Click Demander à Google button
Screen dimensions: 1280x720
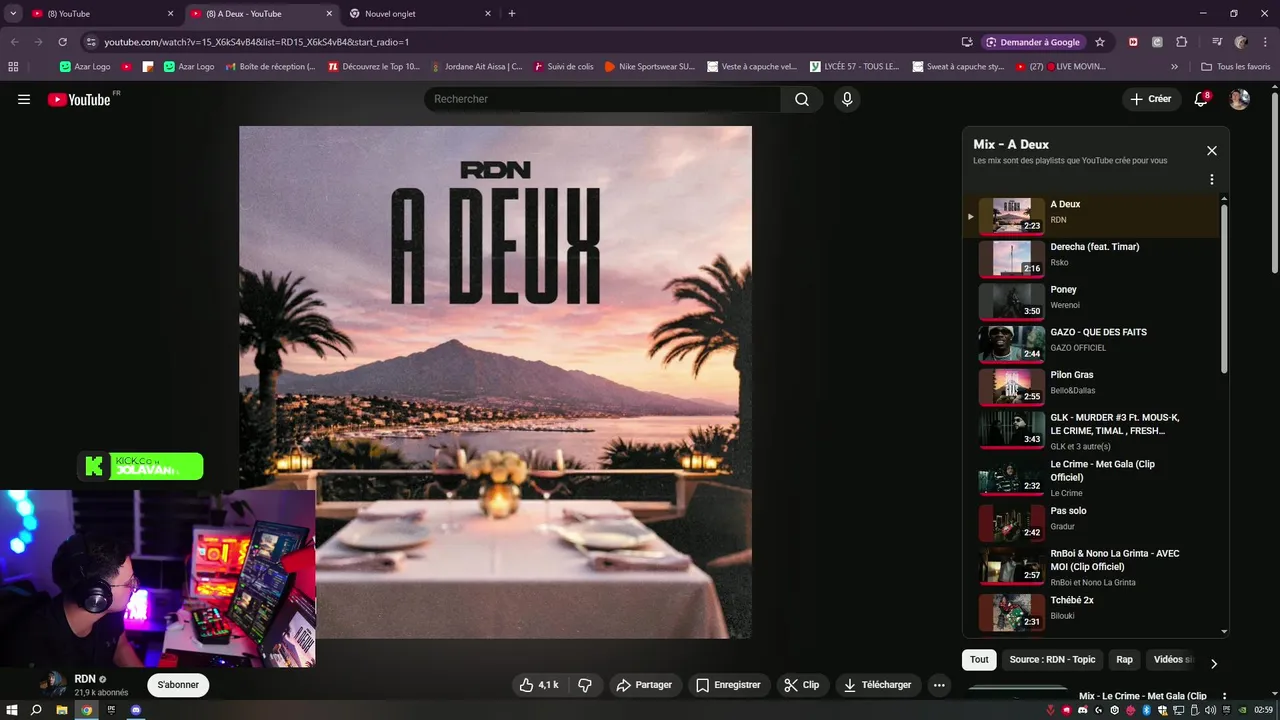click(1033, 42)
